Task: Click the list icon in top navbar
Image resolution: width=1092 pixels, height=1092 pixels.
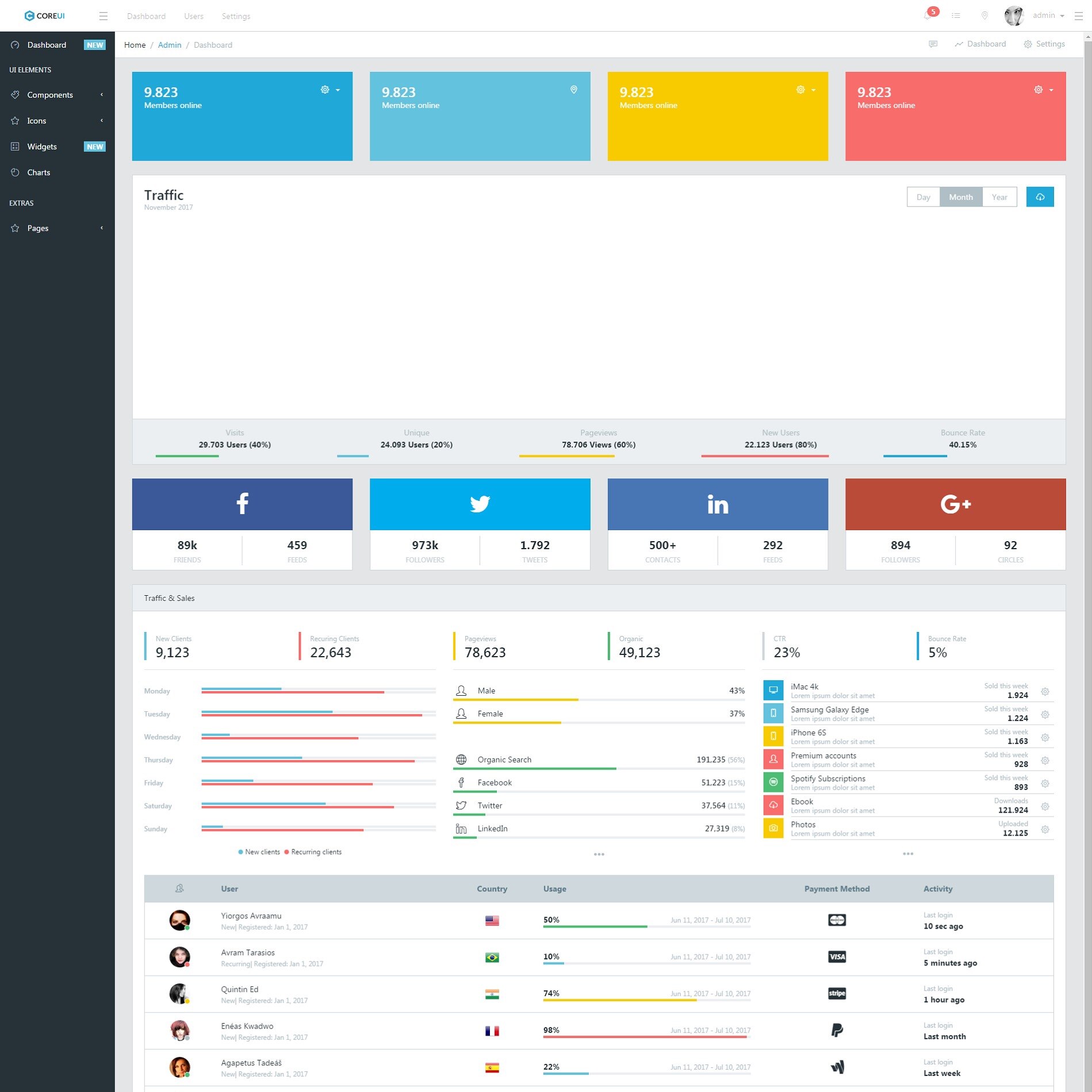Action: (956, 16)
